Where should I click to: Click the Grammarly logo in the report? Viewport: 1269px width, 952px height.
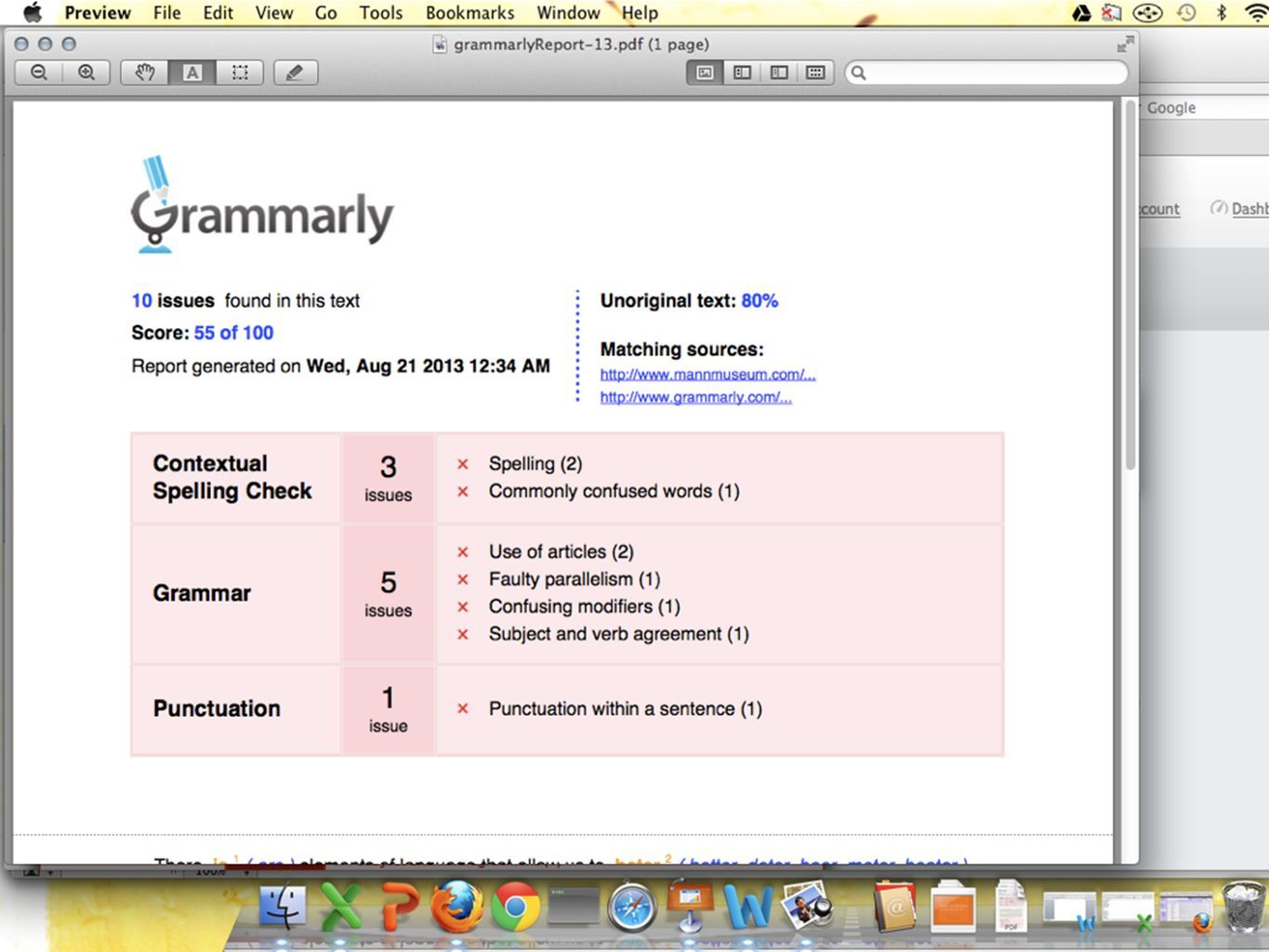point(262,205)
